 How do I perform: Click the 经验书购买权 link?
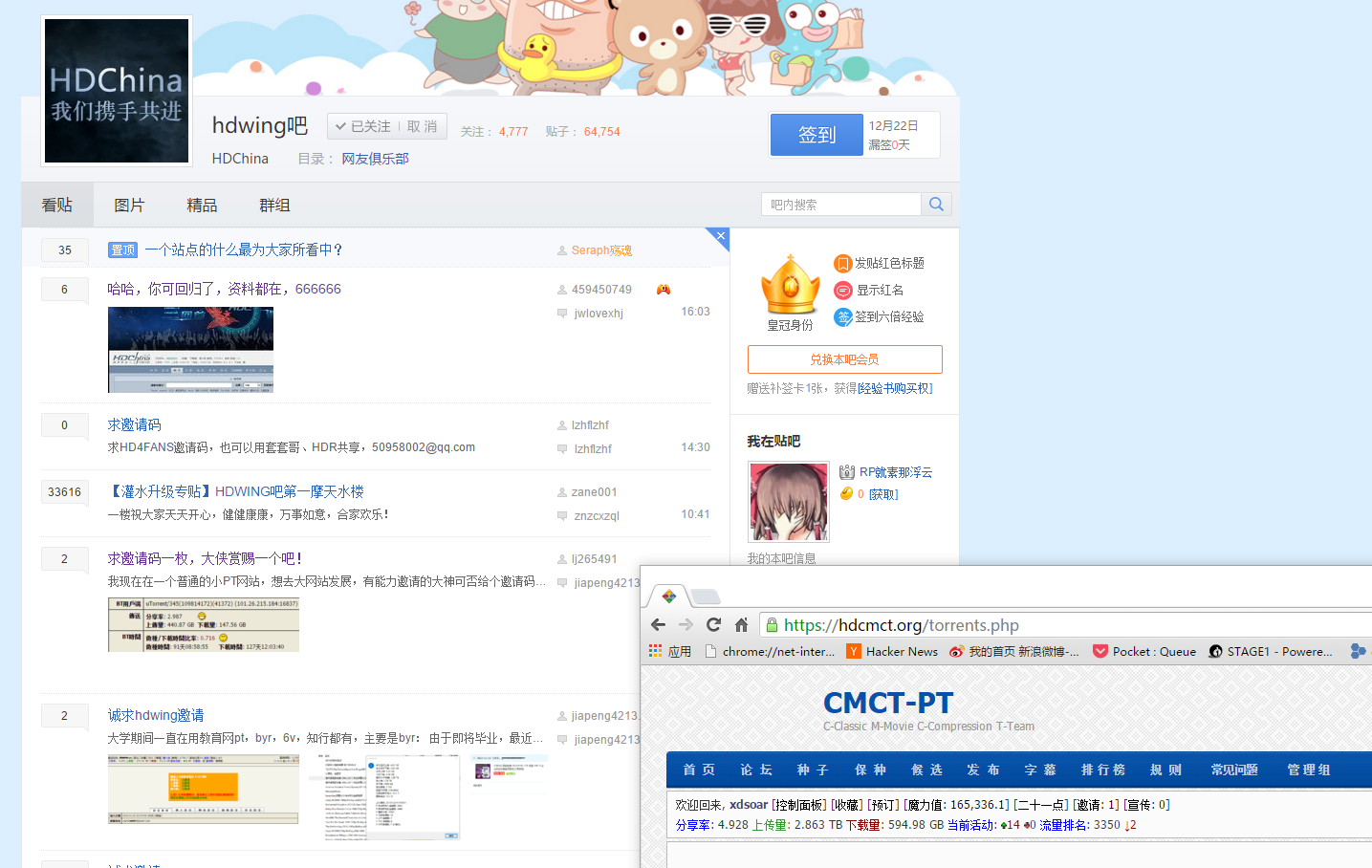tap(895, 388)
